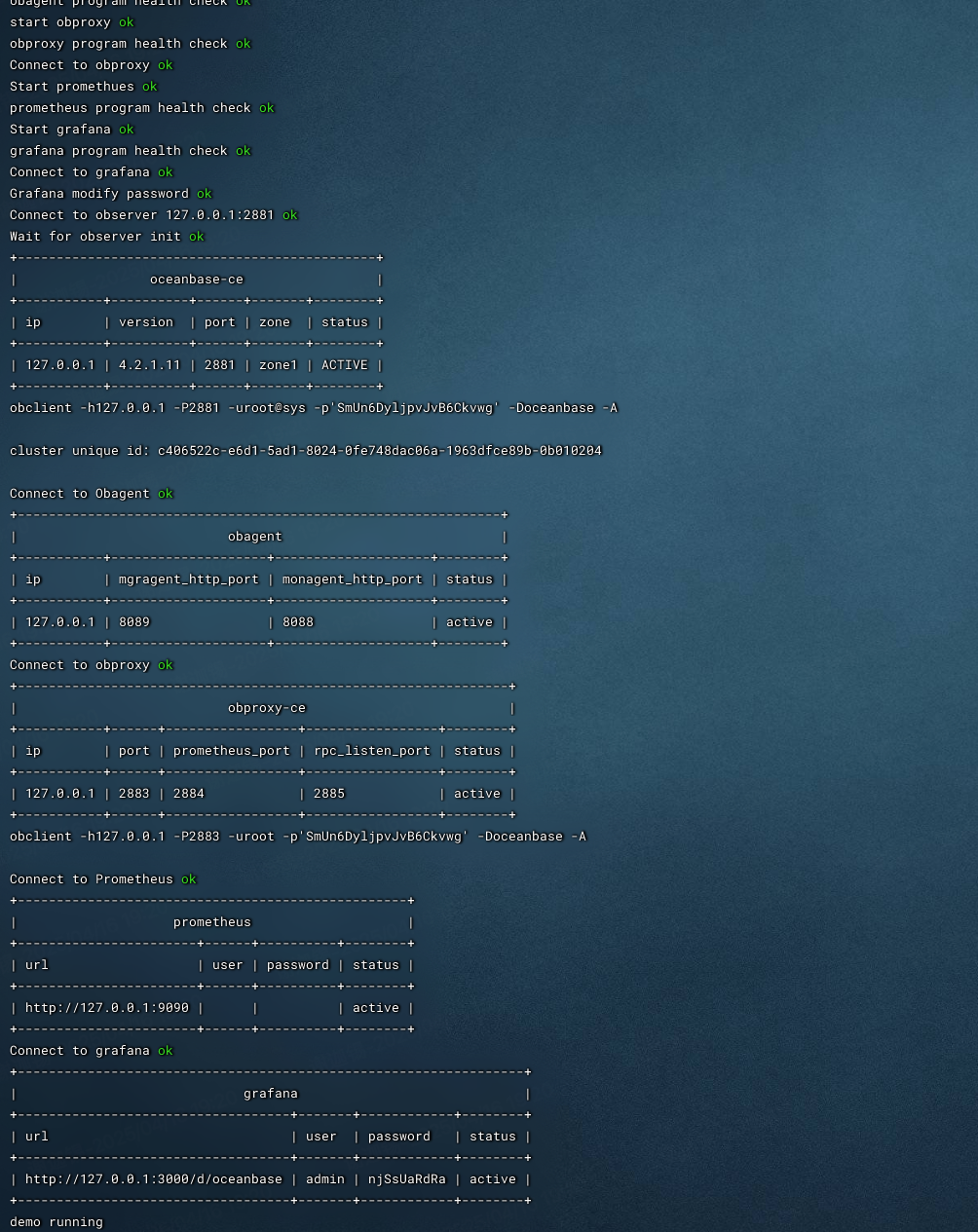Screen dimensions: 978x1232
Task: Click port value 2881 in the oceanbase-ce table
Action: (x=220, y=365)
